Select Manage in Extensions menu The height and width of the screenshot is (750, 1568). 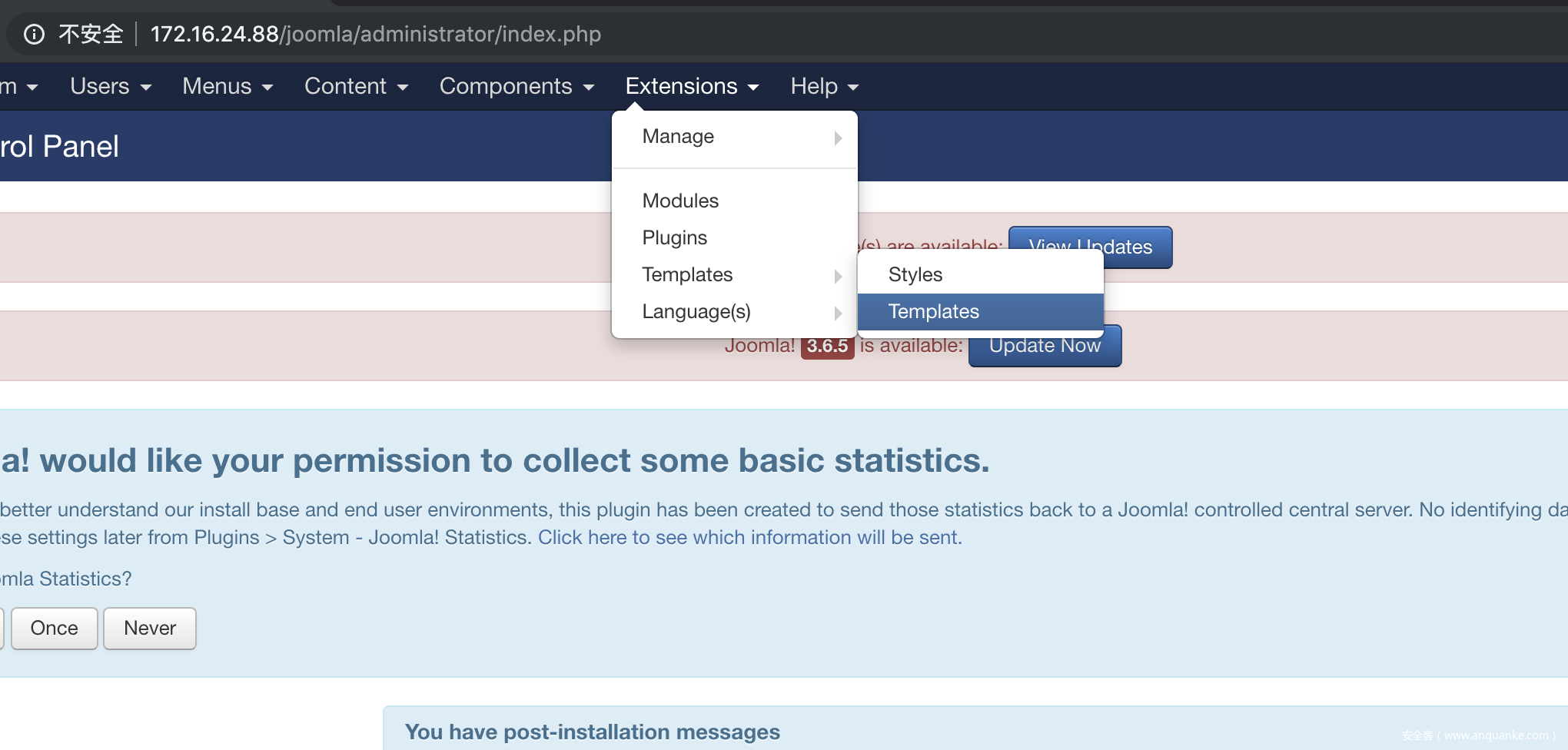coord(678,137)
